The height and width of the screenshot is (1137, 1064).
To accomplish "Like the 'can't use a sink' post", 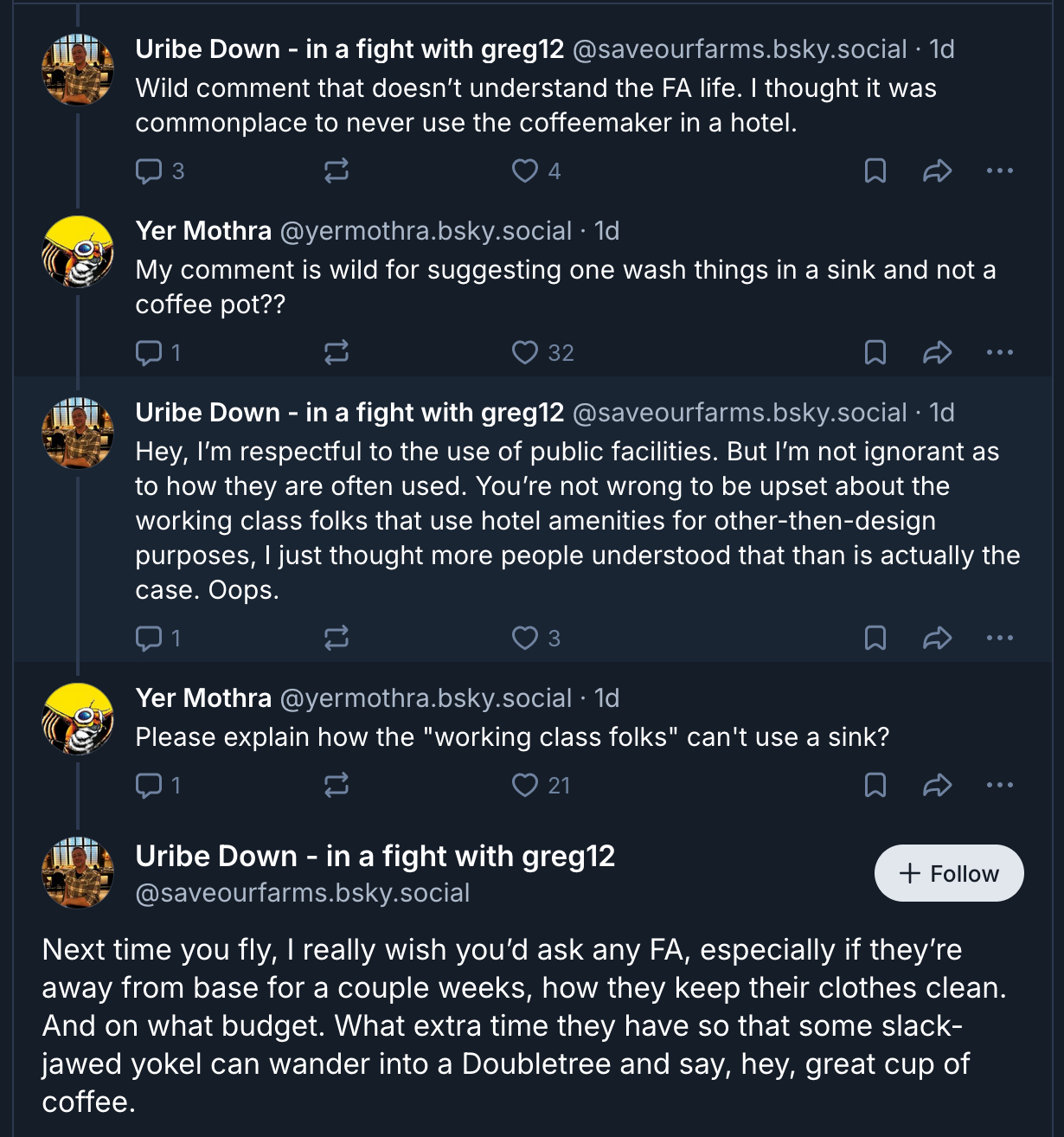I will (525, 785).
